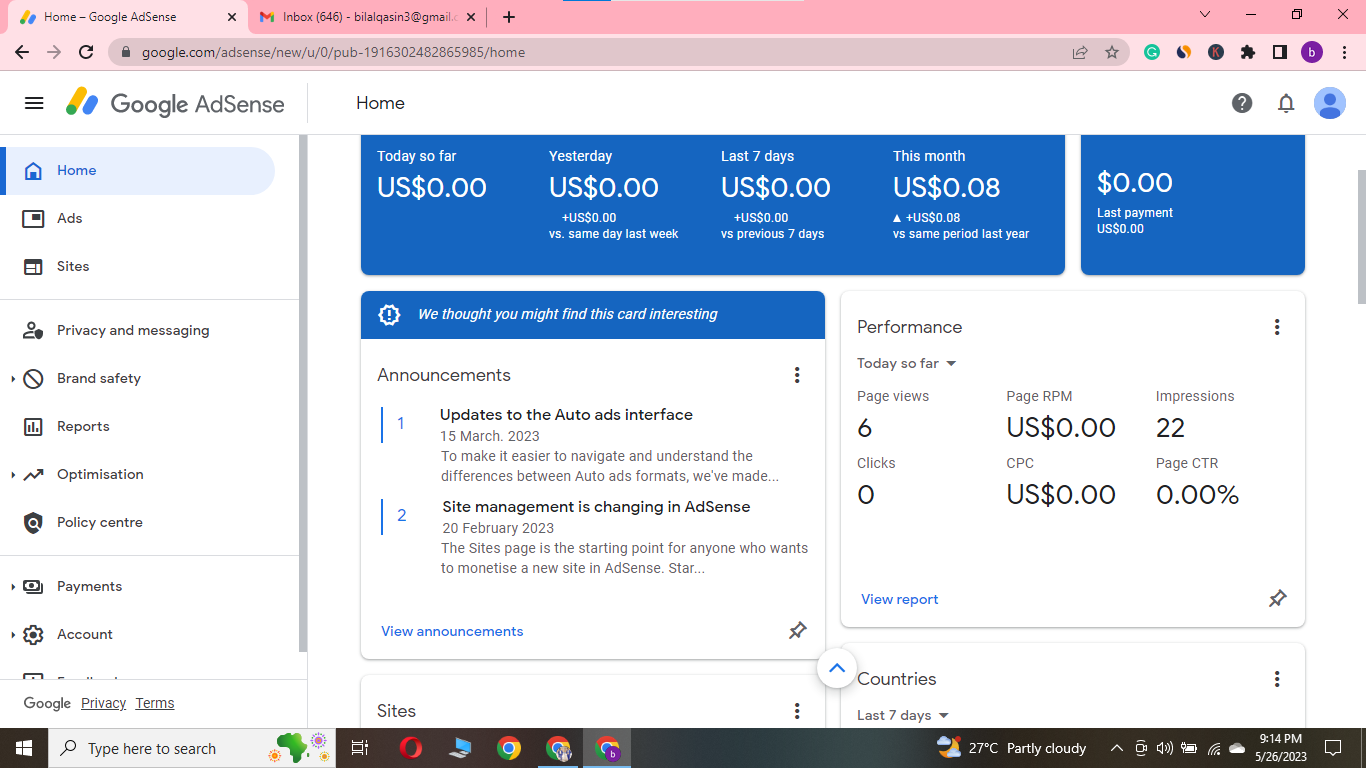The height and width of the screenshot is (768, 1366).
Task: Pin the Announcements card
Action: (797, 631)
